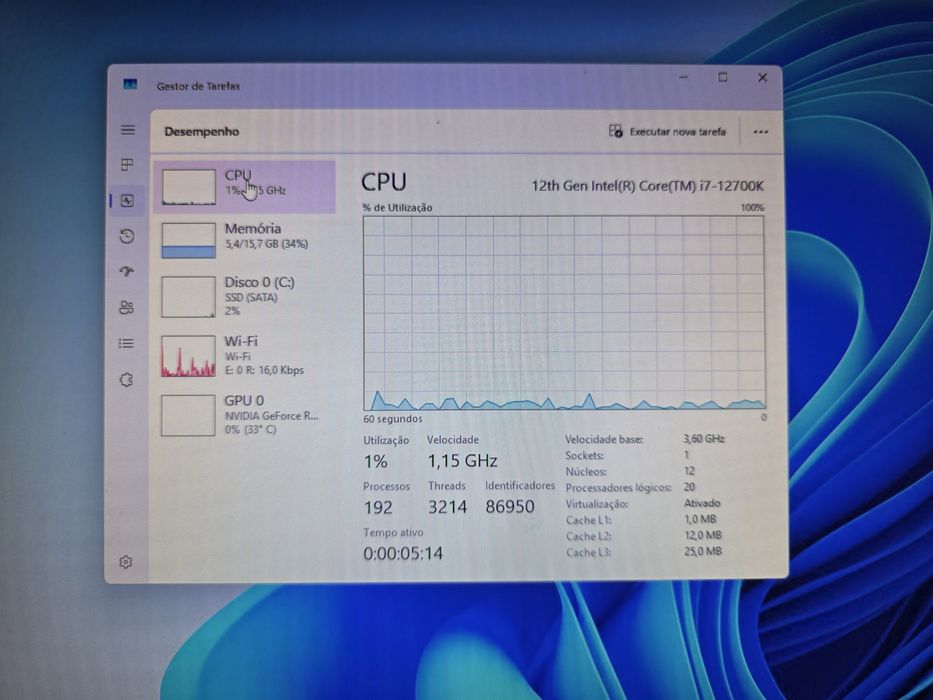Open Task Manager settings gear

(x=126, y=562)
